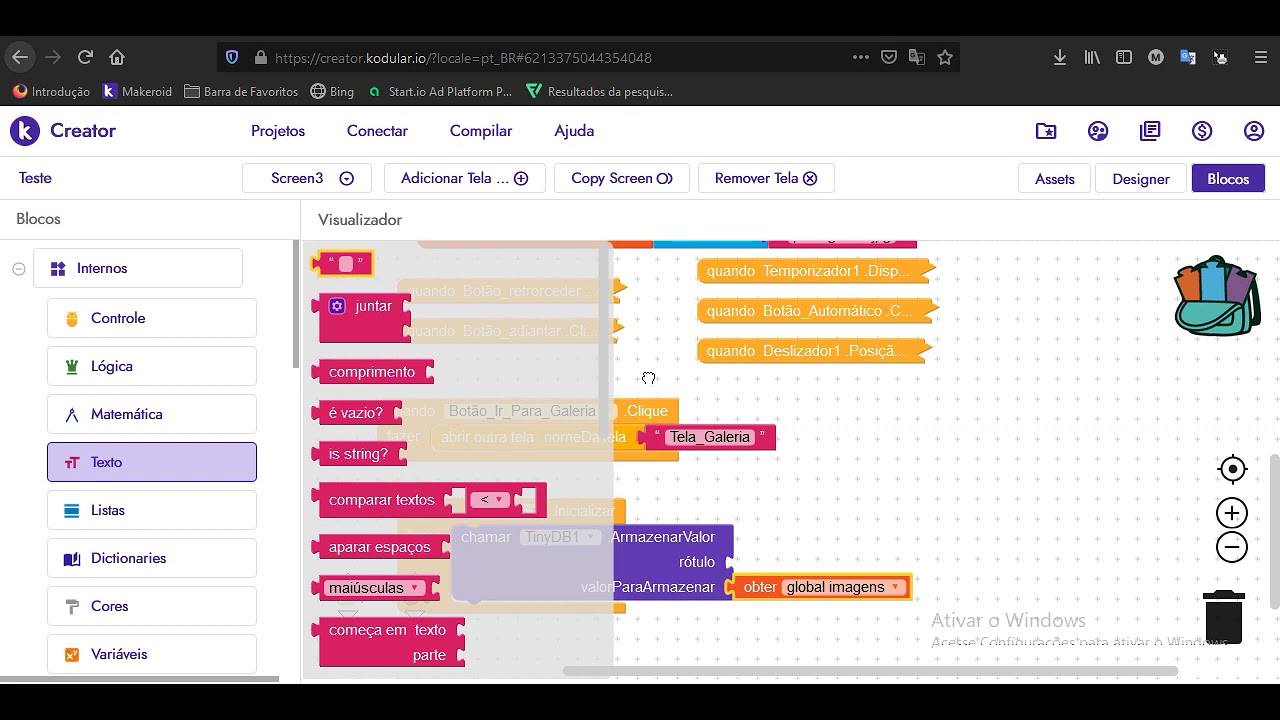
Task: Zoom in the blocks workspace
Action: 1232,513
